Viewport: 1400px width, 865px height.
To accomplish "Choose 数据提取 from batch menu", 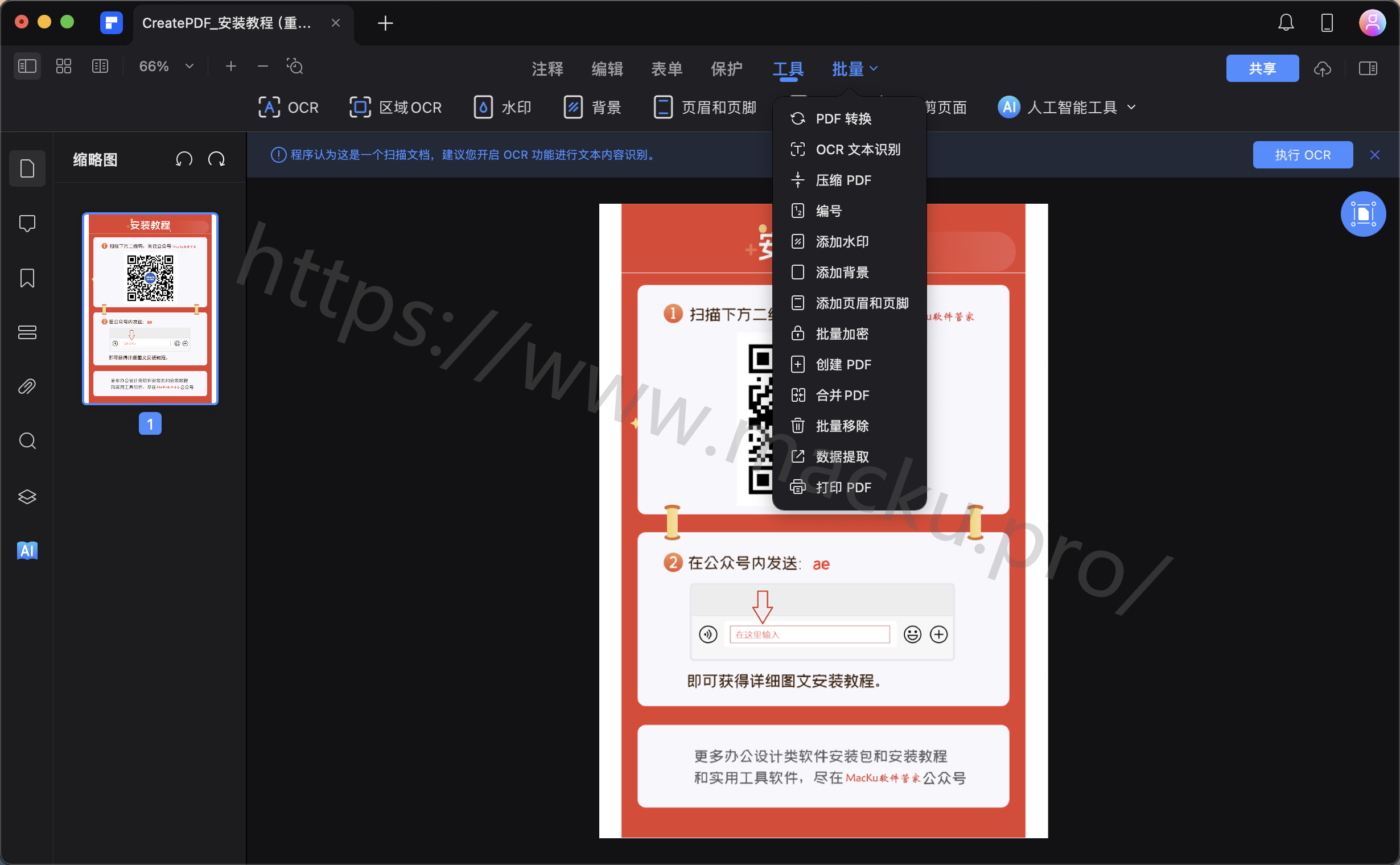I will click(849, 456).
